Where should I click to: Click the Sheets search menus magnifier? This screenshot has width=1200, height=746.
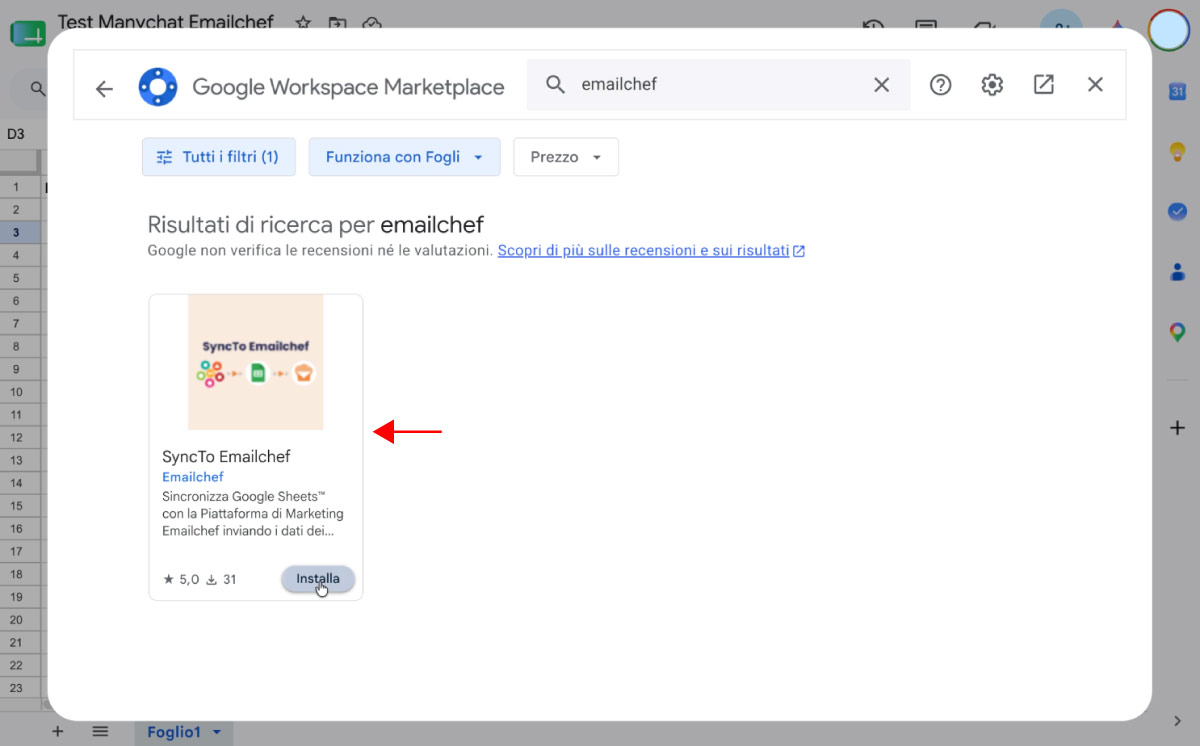[37, 89]
